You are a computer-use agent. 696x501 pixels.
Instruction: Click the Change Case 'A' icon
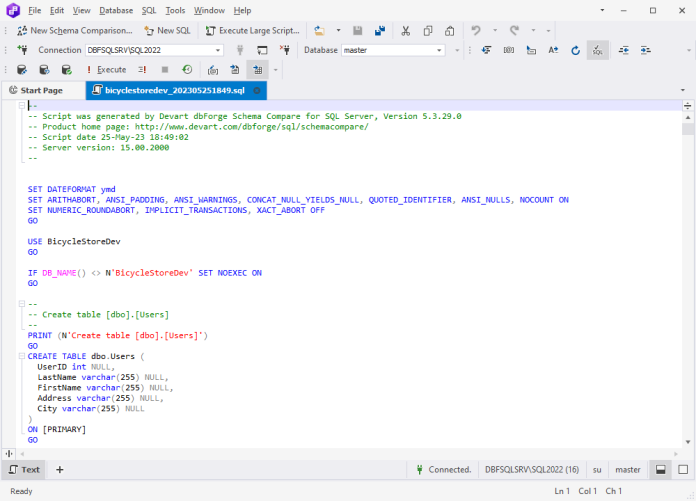(553, 50)
